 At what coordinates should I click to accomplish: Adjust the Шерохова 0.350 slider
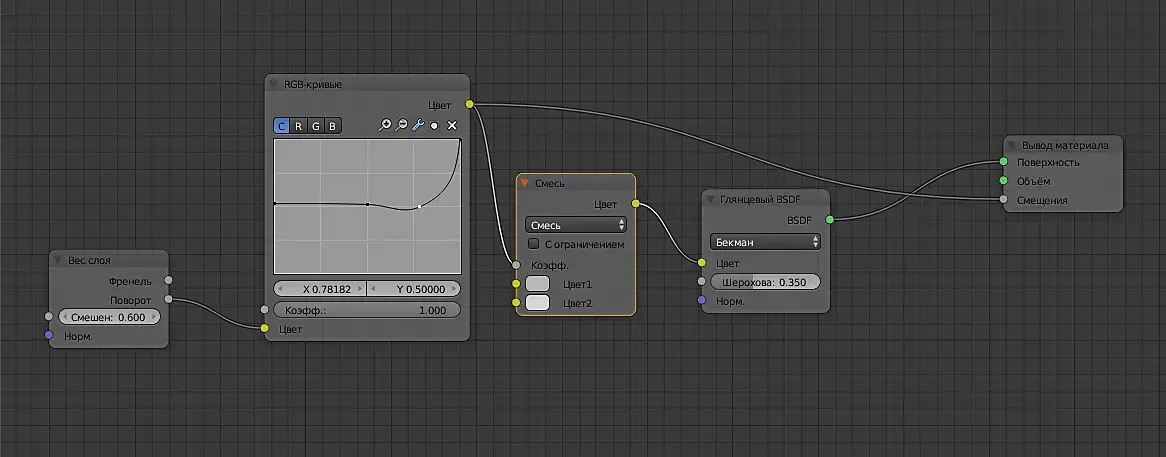765,282
